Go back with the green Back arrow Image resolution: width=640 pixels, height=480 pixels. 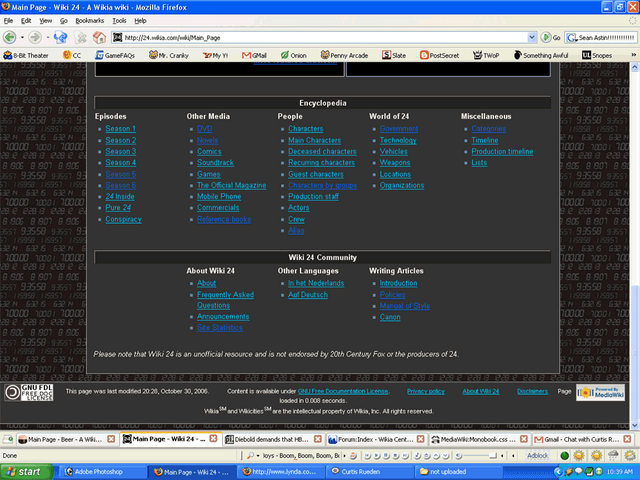[x=9, y=38]
